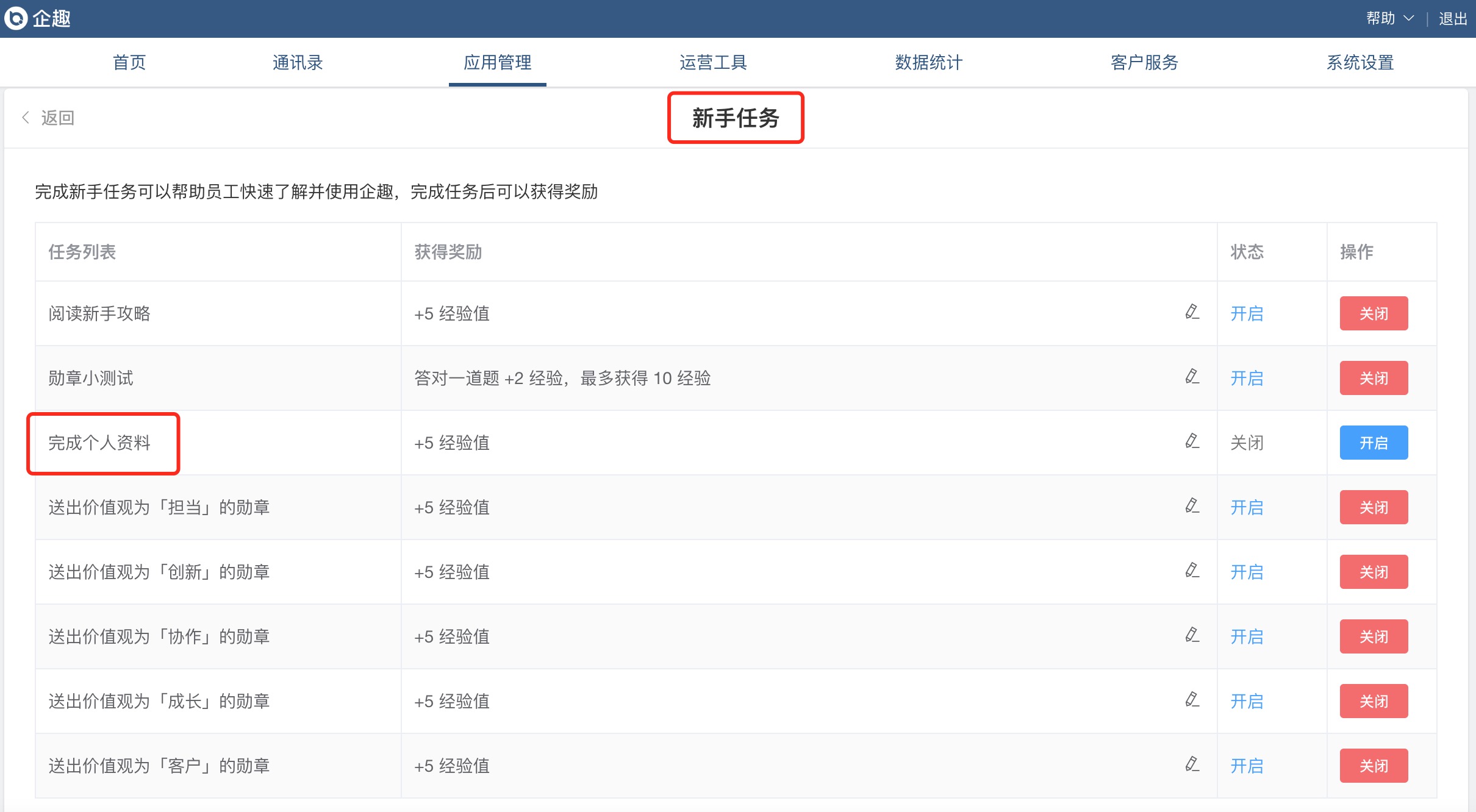The image size is (1476, 812).
Task: Edit reward for「成长」badge task
Action: coord(1192,700)
